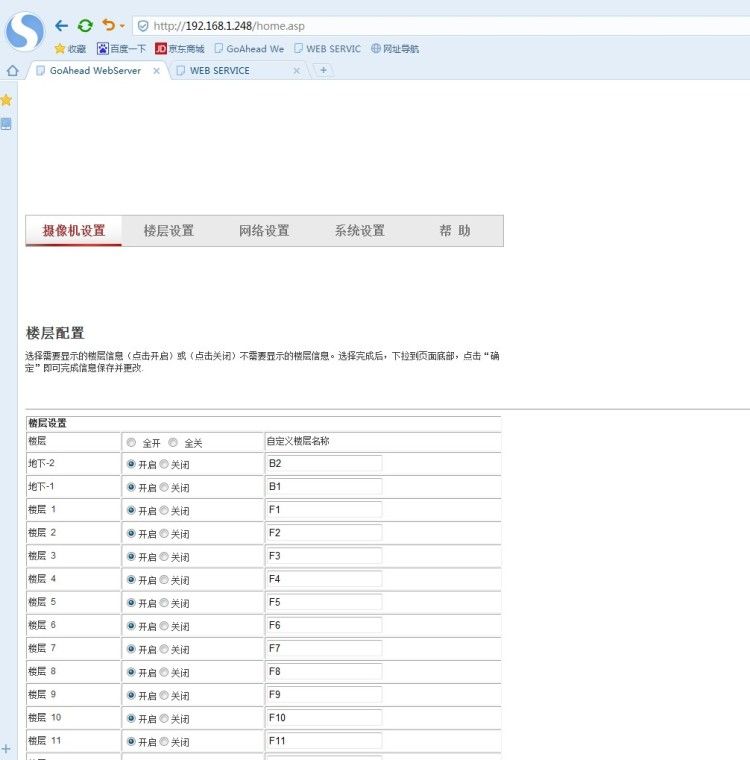Viewport: 750px width, 760px height.
Task: Select 关闭 for 楼层 10
Action: pos(164,718)
